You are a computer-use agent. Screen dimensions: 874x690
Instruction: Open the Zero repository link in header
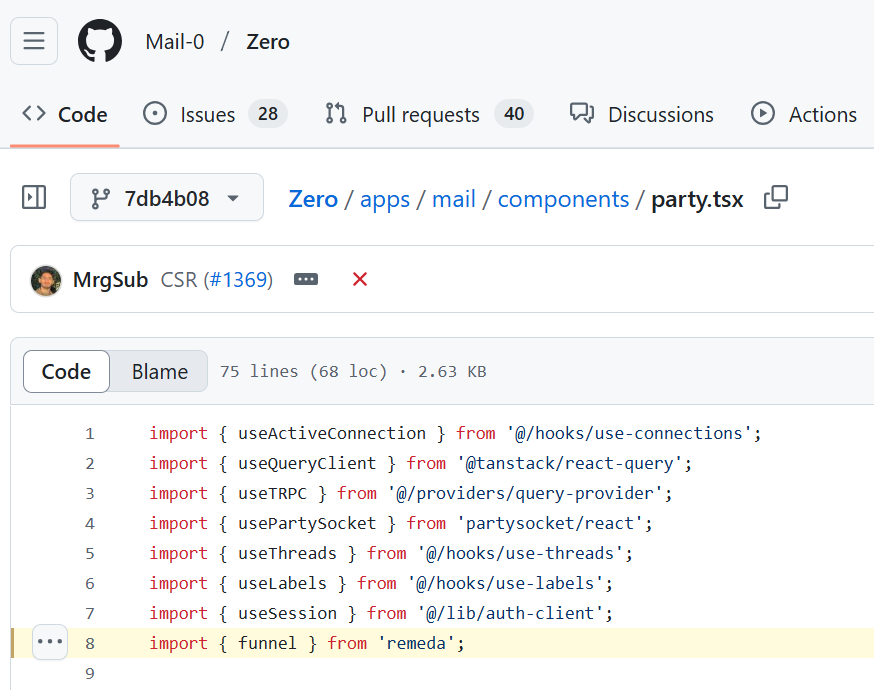268,42
